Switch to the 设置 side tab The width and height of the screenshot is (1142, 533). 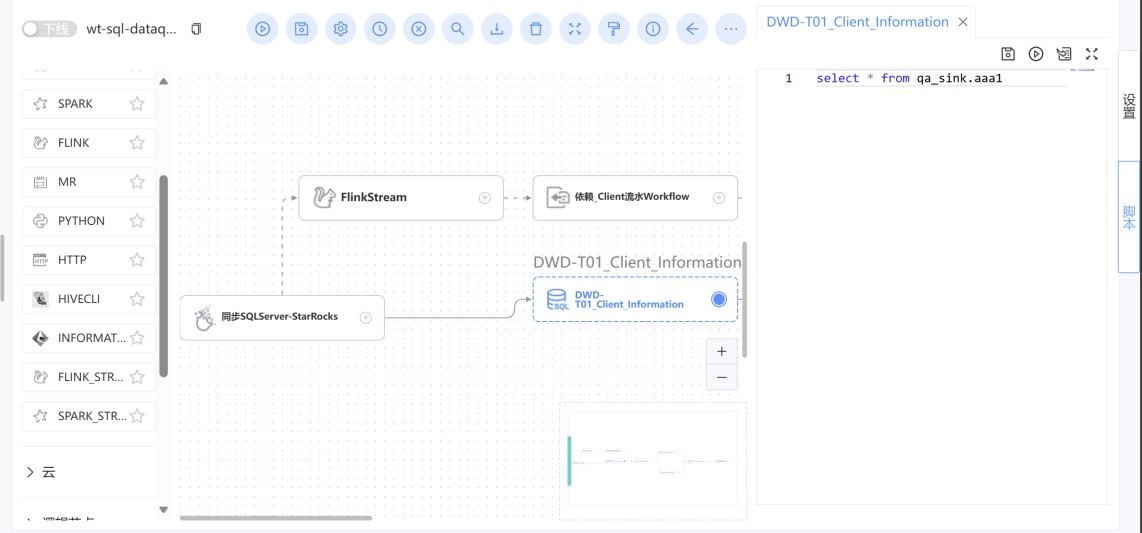click(x=1129, y=106)
